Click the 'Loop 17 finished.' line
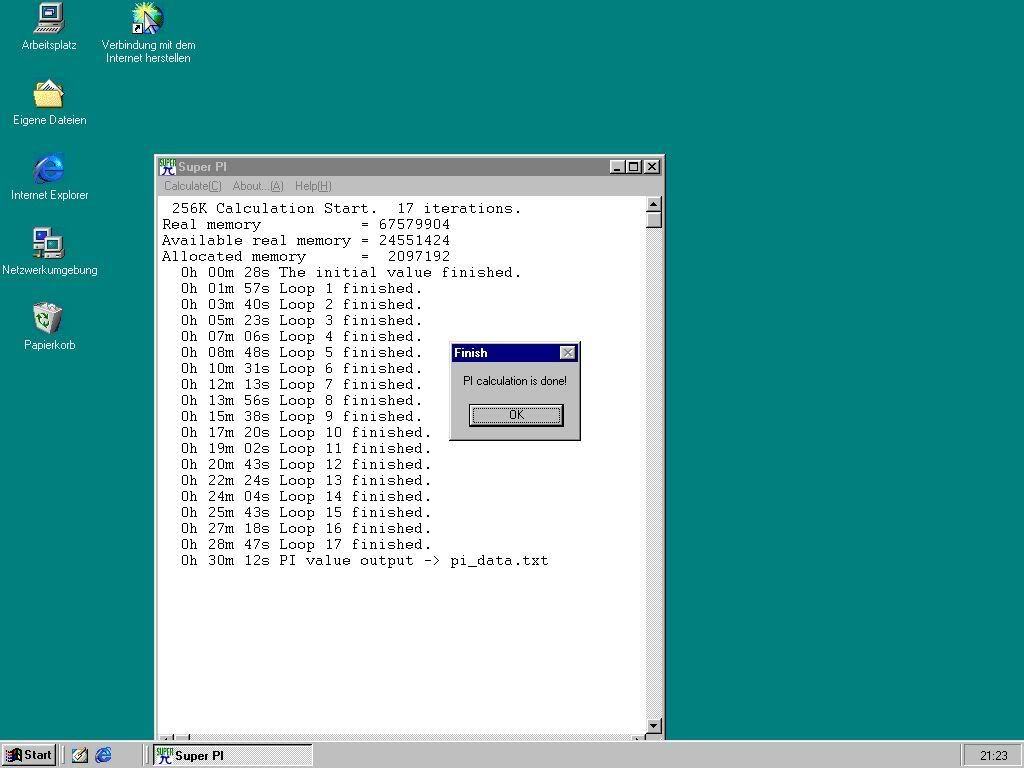This screenshot has width=1024, height=768. click(x=306, y=545)
